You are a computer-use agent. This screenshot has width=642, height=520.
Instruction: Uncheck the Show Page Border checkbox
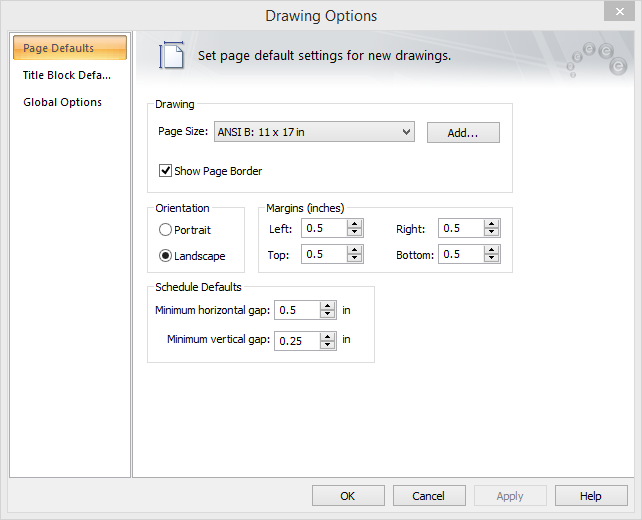coord(166,171)
